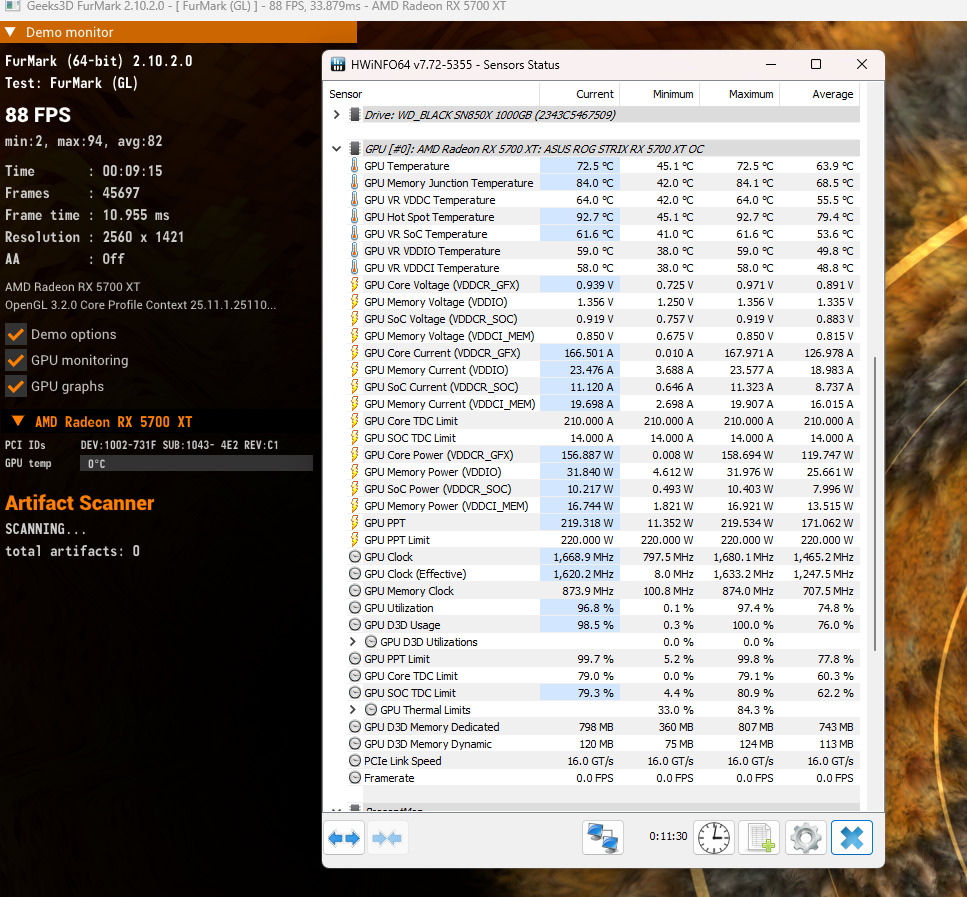
Task: Click lightning icon of GPU Core TDC Limit
Action: point(355,421)
